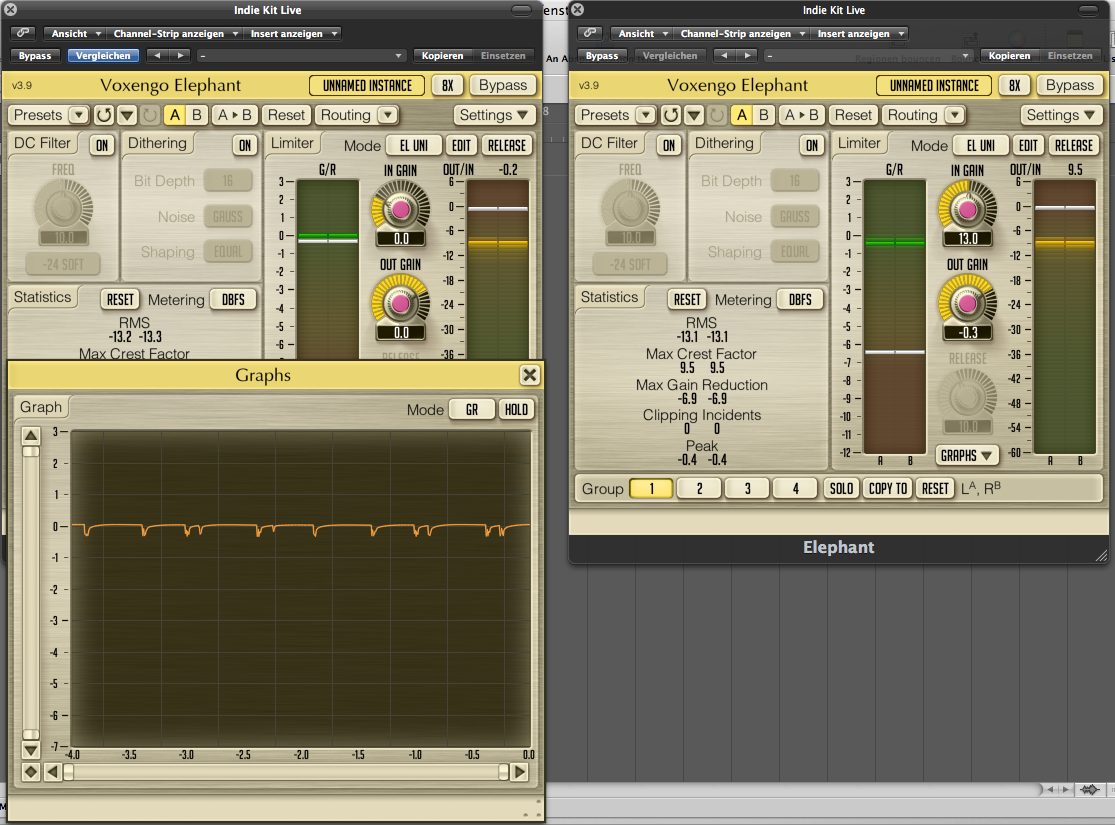This screenshot has width=1115, height=825.
Task: Open Routing dropdown arrow in instance showing Group row
Action: [x=954, y=115]
